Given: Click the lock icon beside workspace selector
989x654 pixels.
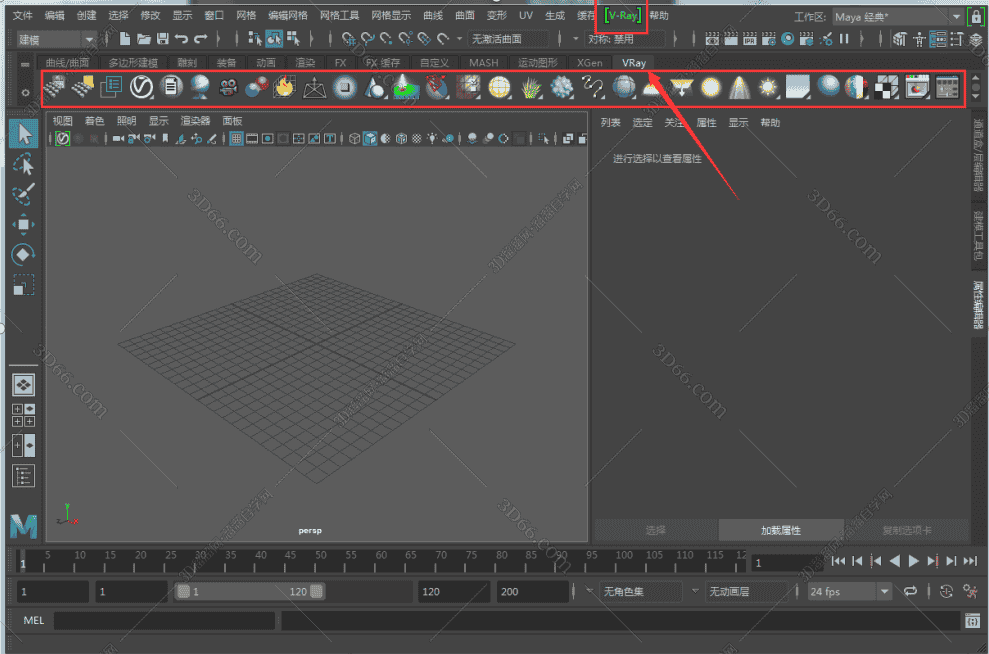Looking at the screenshot, I should coord(975,17).
